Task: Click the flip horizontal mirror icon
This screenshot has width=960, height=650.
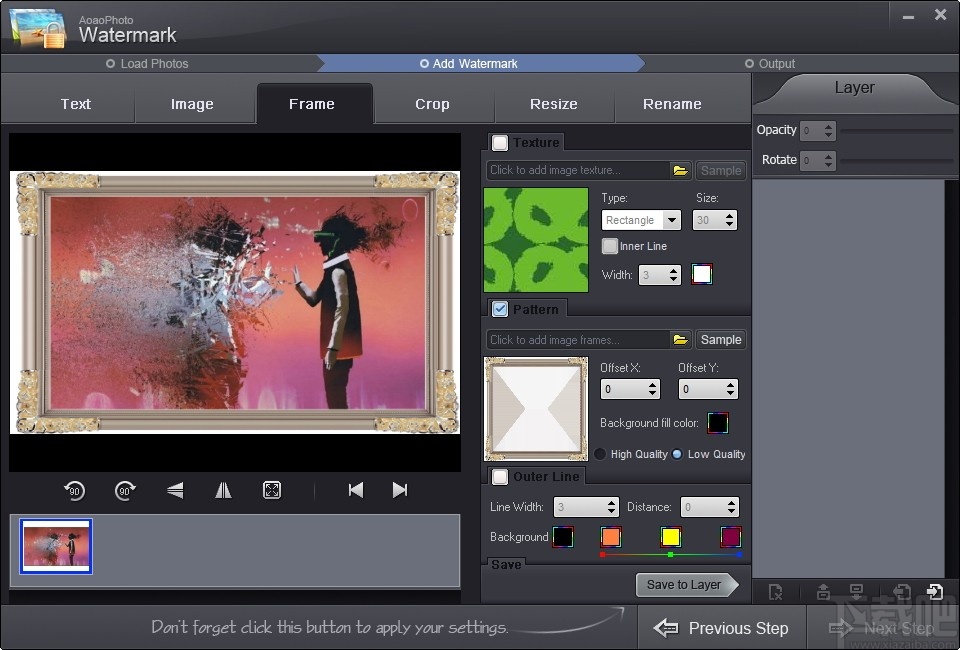Action: coord(224,490)
